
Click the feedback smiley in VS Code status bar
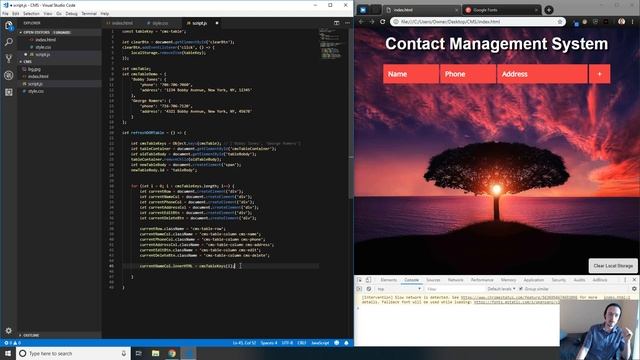pyautogui.click(x=337, y=343)
